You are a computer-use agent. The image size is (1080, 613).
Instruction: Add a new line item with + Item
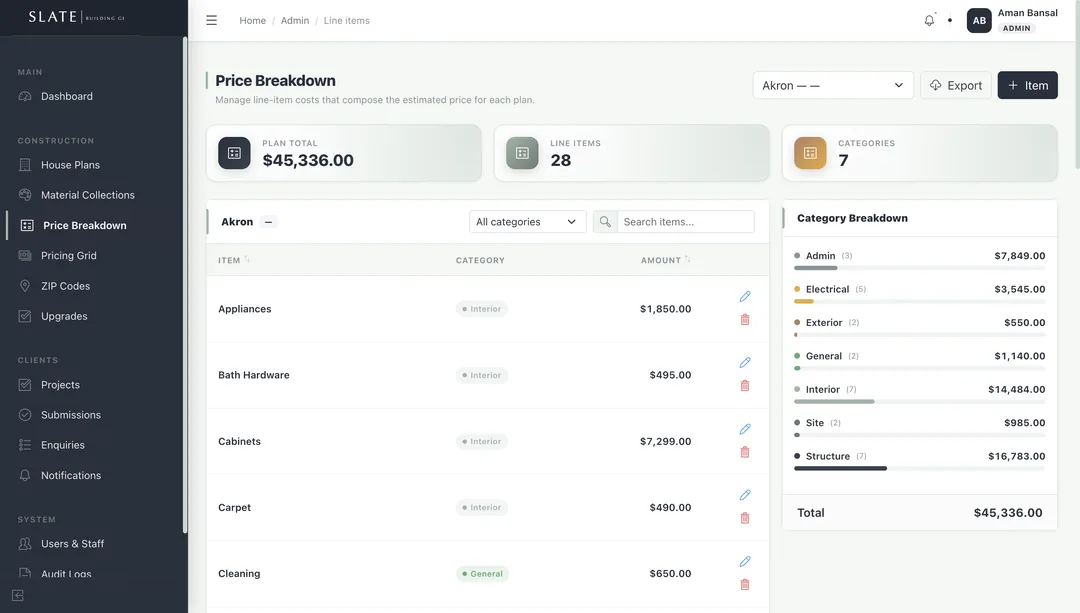coord(1028,85)
